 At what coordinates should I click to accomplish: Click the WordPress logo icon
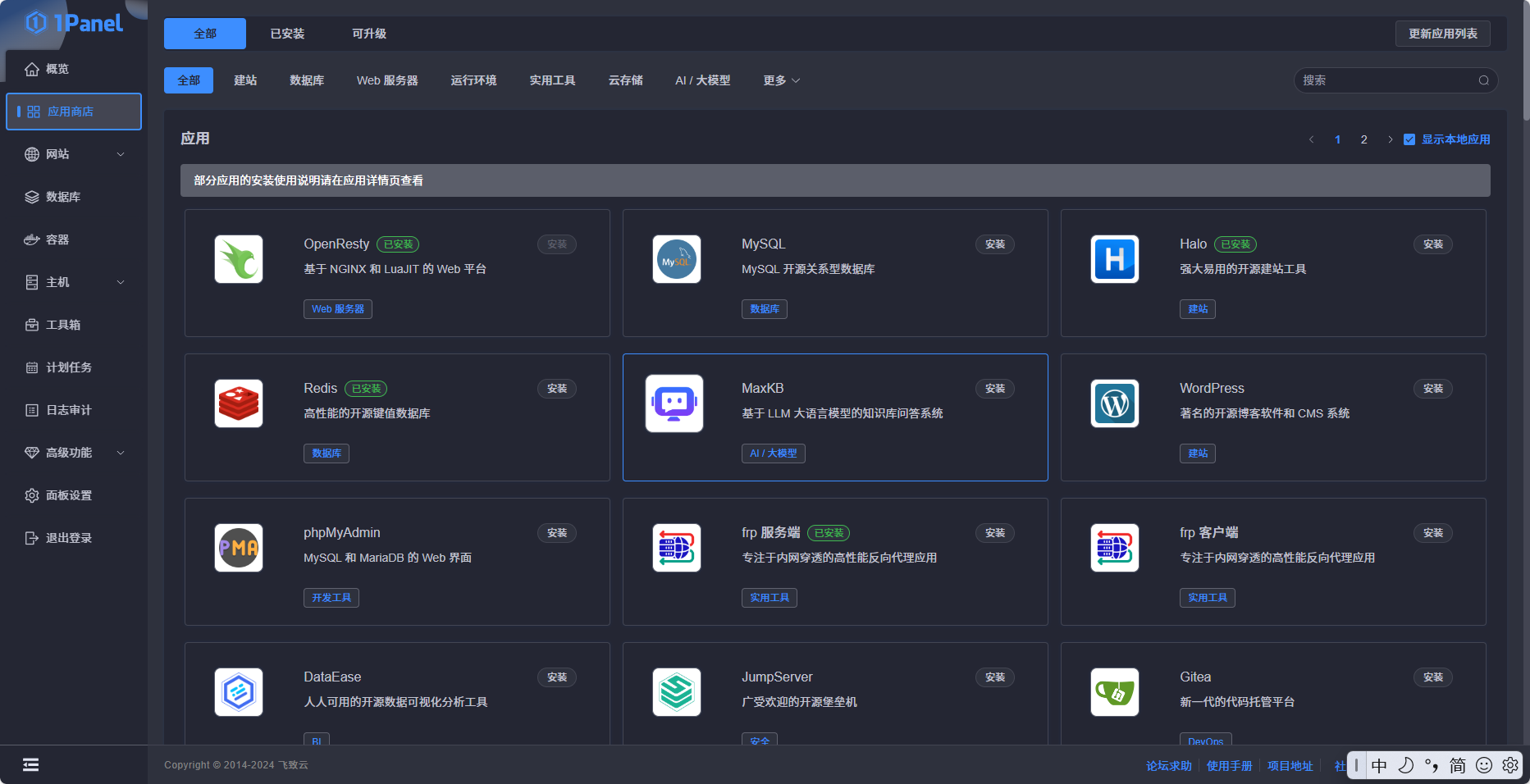1114,403
